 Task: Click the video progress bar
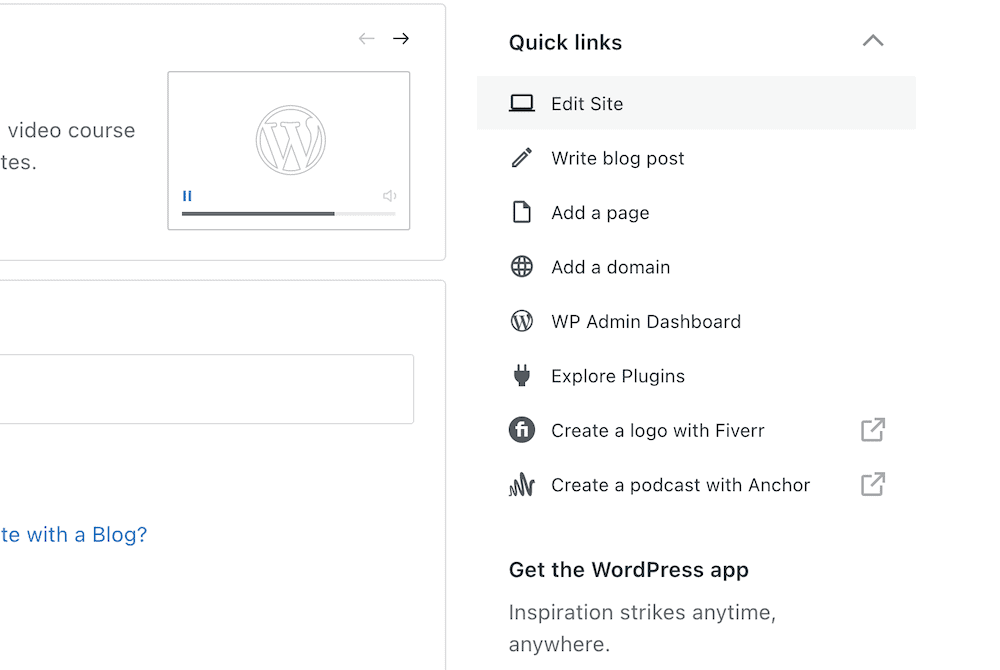pos(288,212)
